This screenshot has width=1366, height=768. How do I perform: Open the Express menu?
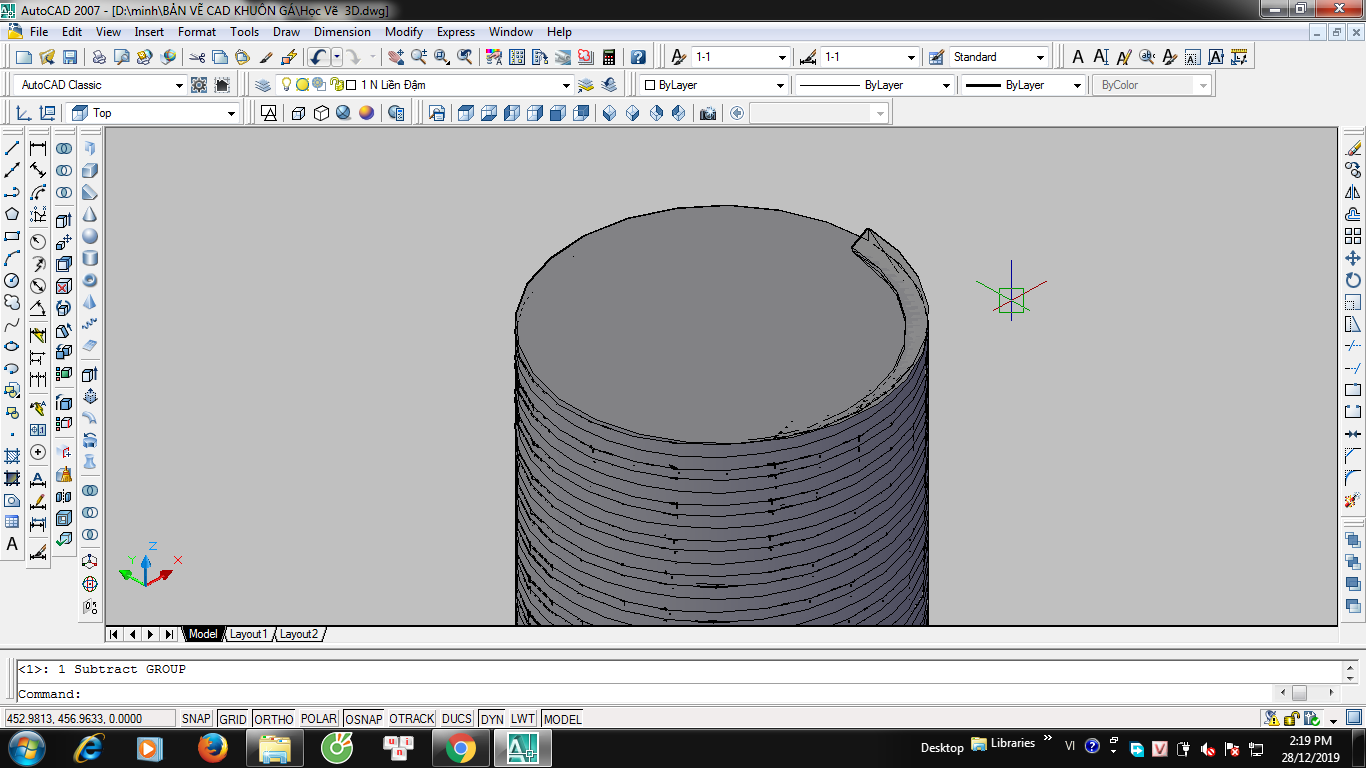pos(455,32)
